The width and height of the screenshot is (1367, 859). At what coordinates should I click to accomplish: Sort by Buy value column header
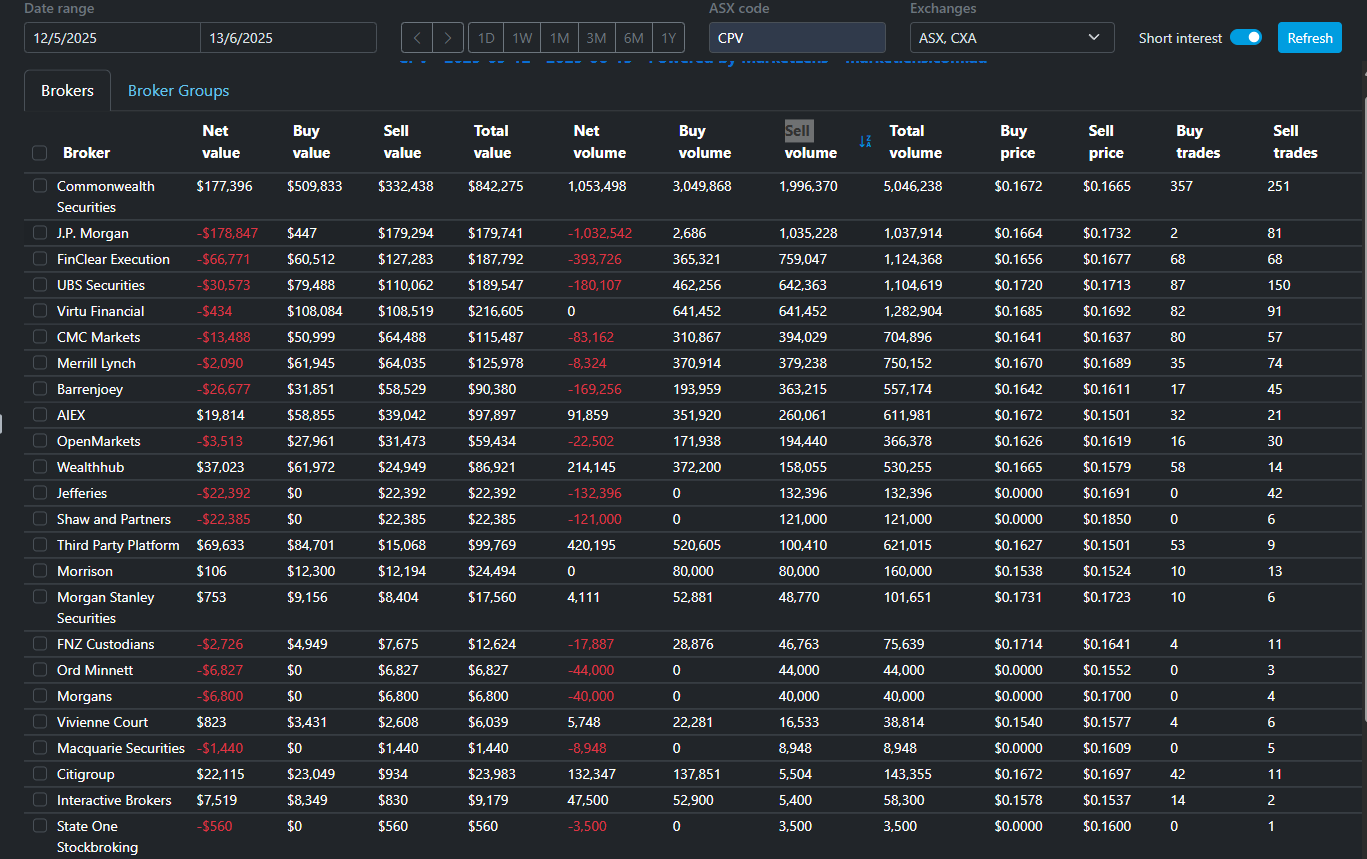tap(311, 142)
